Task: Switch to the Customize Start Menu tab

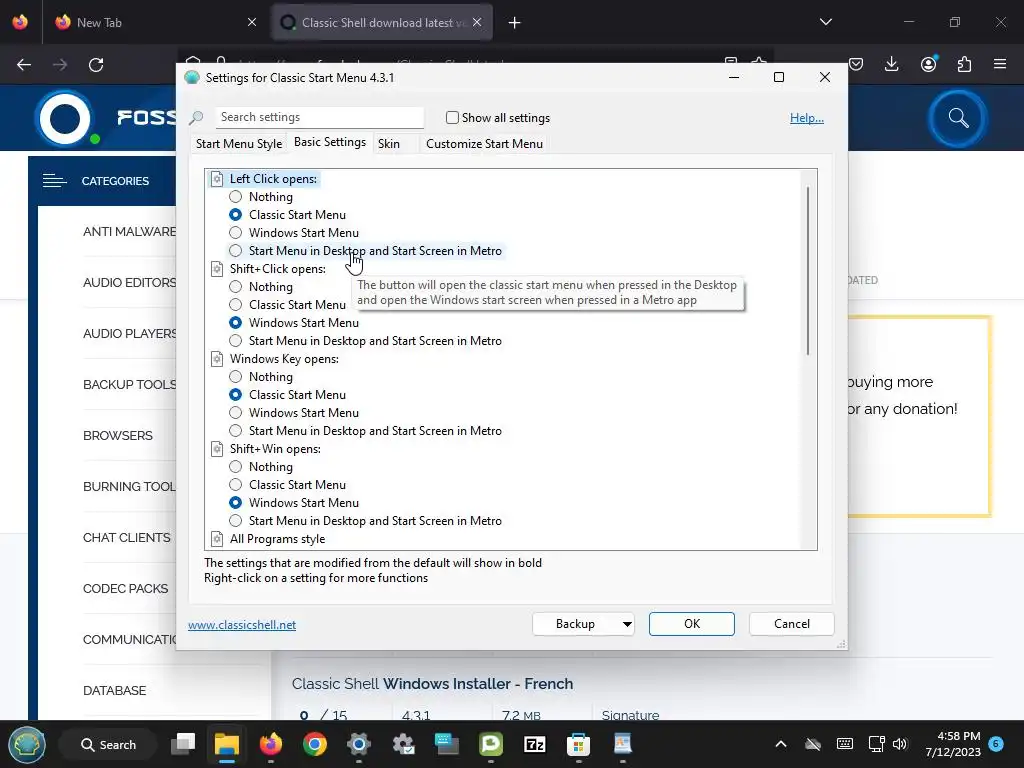Action: pos(485,144)
